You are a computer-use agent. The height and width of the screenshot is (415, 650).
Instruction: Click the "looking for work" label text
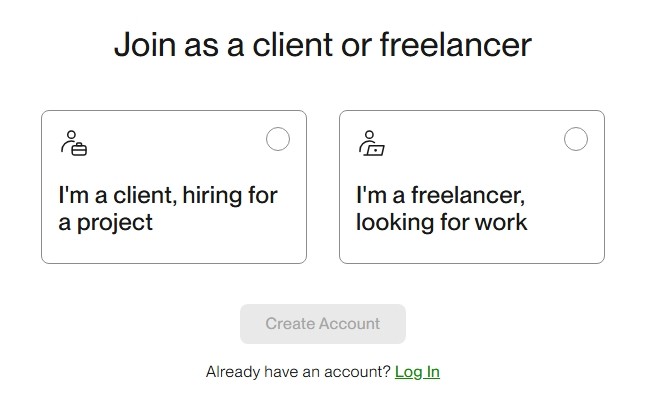pyautogui.click(x=441, y=221)
